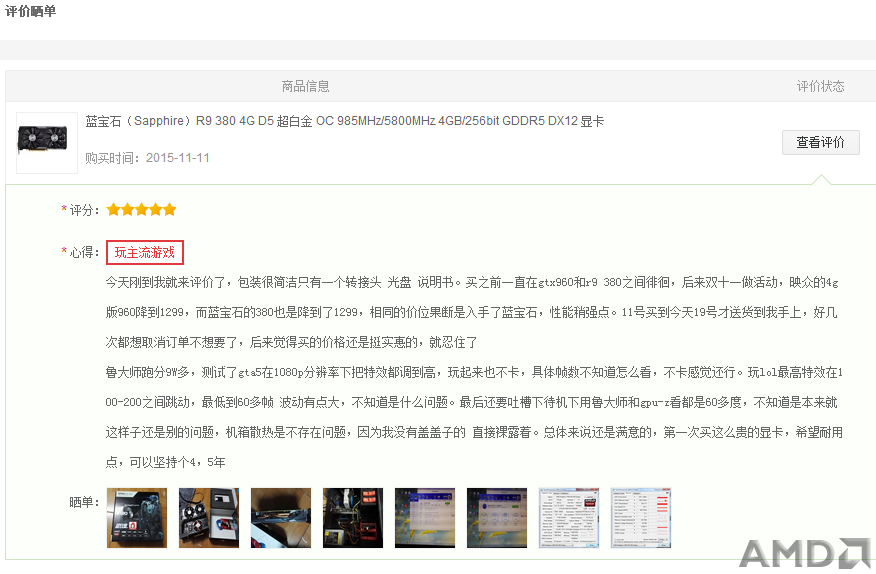876x574 pixels.
Task: Click the 评价晒单 heading
Action: point(31,11)
